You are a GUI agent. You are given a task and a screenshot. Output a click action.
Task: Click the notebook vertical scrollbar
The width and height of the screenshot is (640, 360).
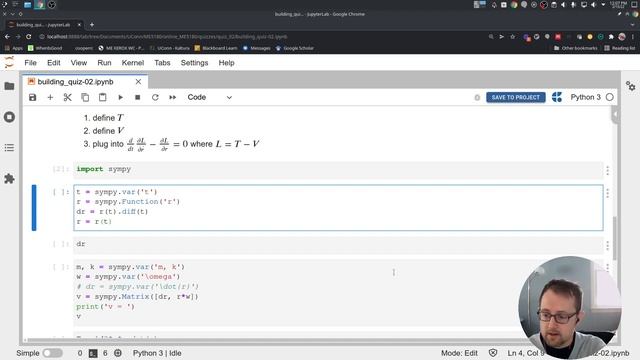[614, 237]
